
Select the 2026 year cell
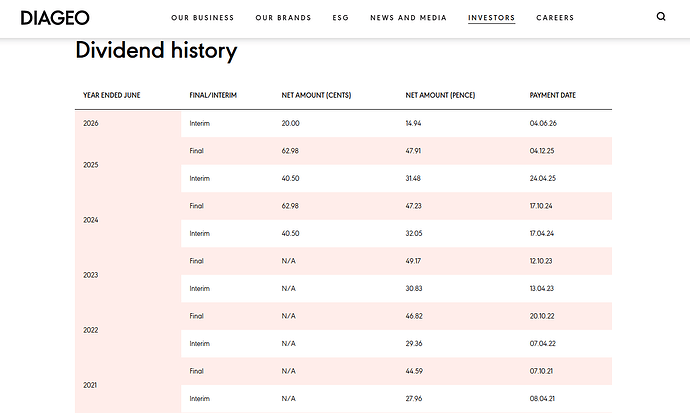click(x=91, y=123)
